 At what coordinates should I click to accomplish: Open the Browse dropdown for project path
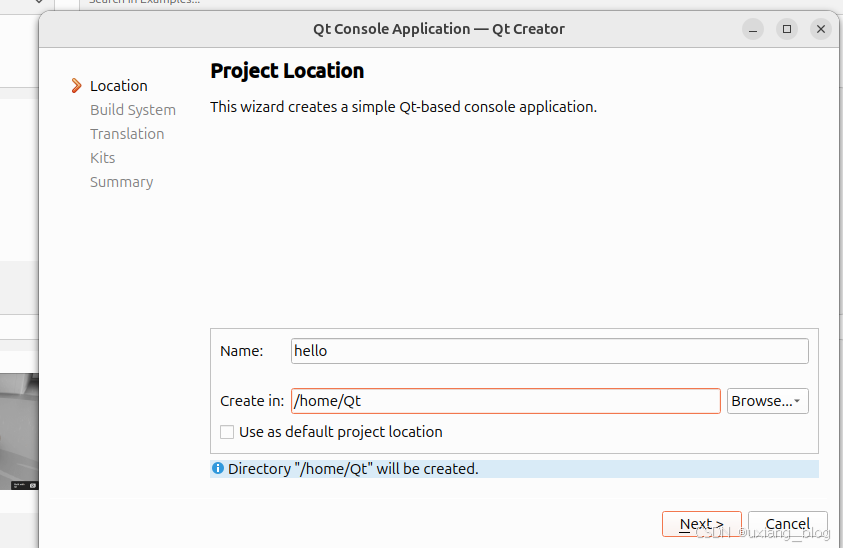click(x=767, y=401)
